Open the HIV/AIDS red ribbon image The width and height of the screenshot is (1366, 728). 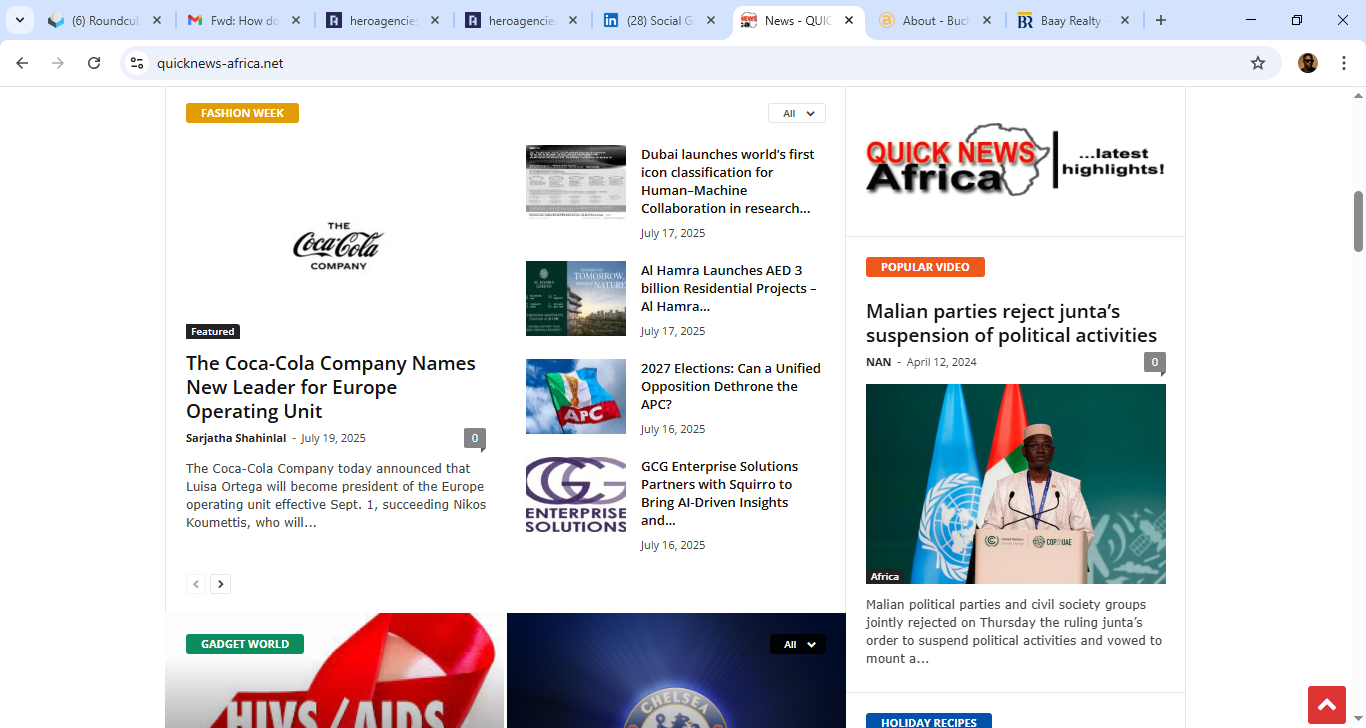pos(335,670)
